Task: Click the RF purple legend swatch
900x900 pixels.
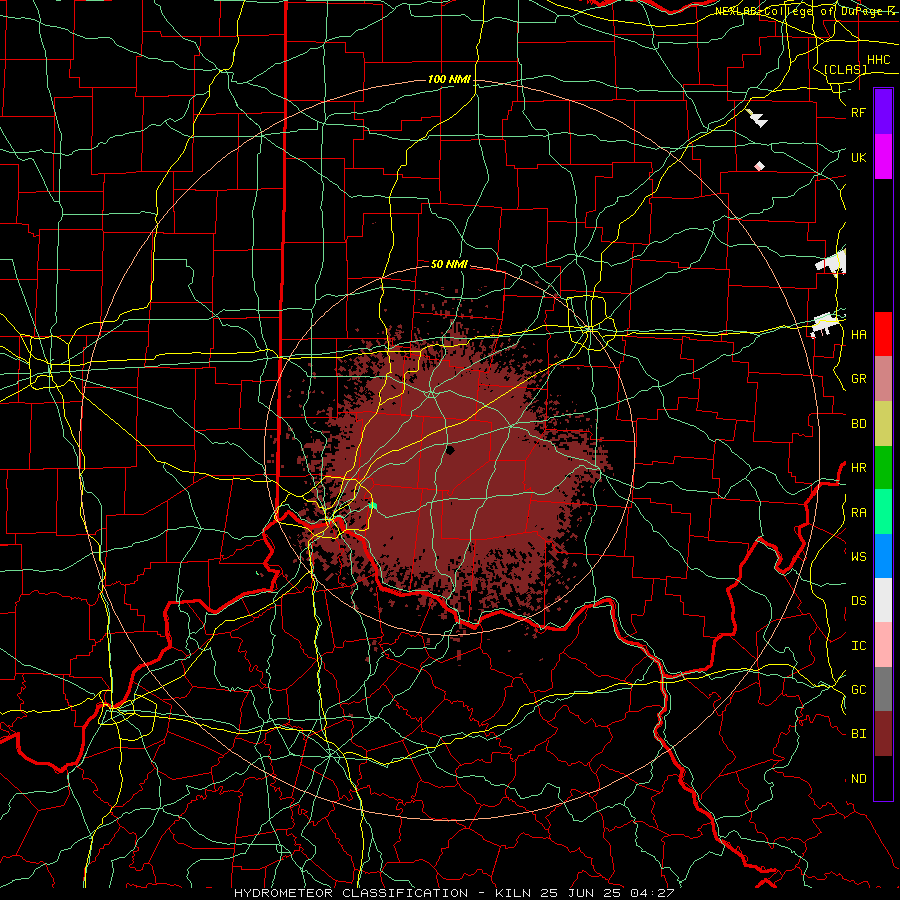Action: [x=883, y=112]
